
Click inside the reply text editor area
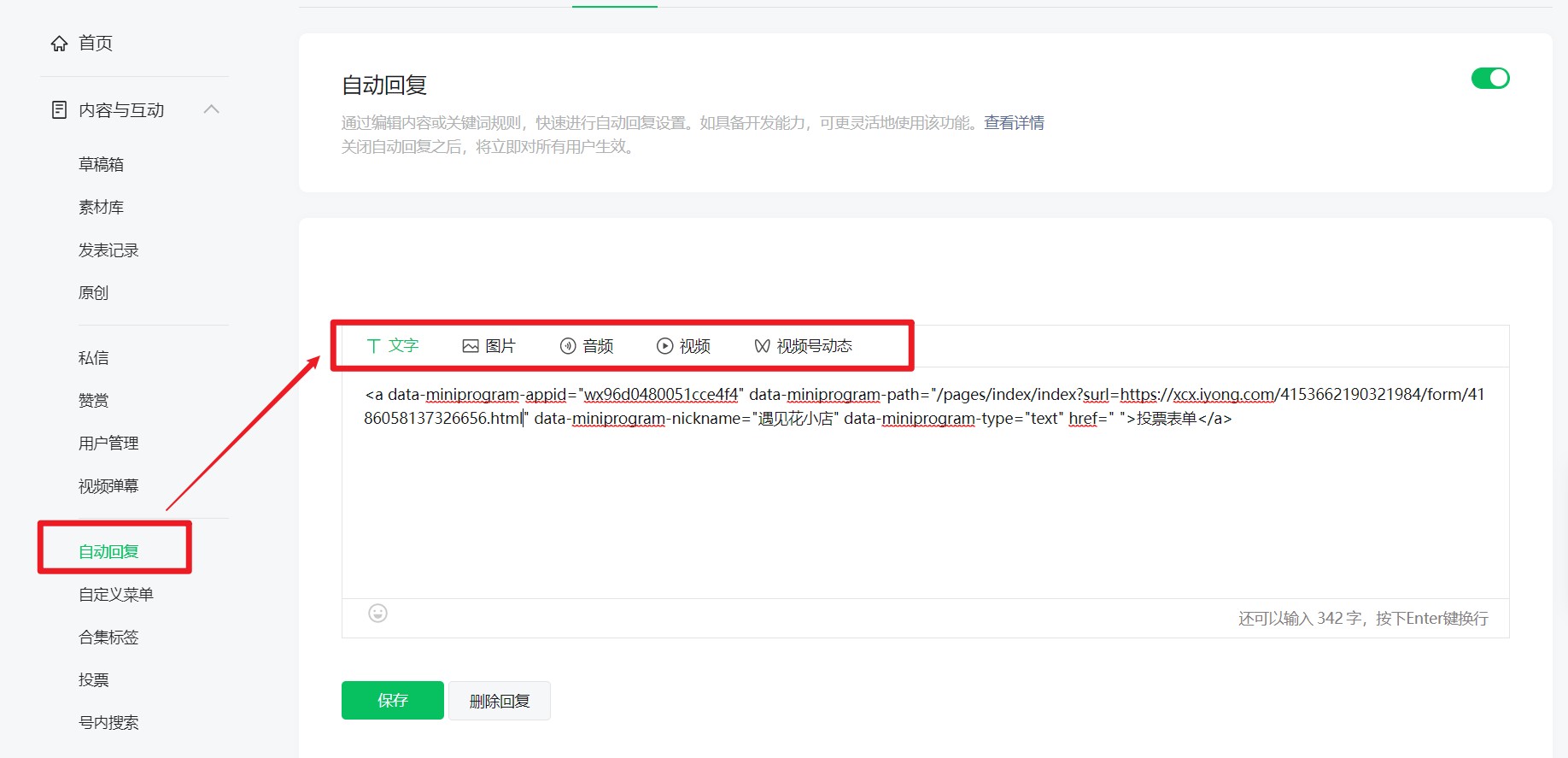pos(925,483)
